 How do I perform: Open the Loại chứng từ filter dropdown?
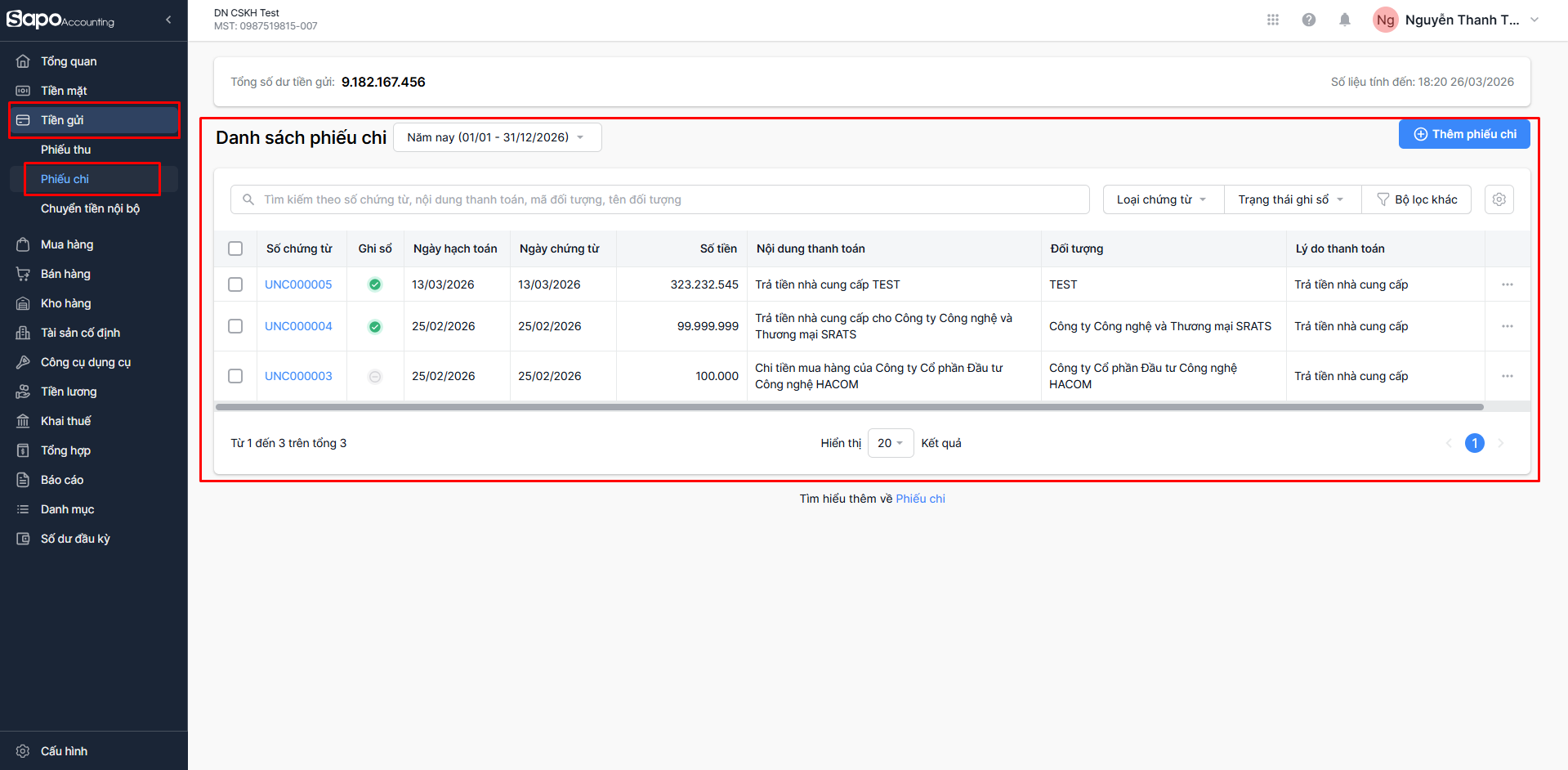click(x=1162, y=199)
